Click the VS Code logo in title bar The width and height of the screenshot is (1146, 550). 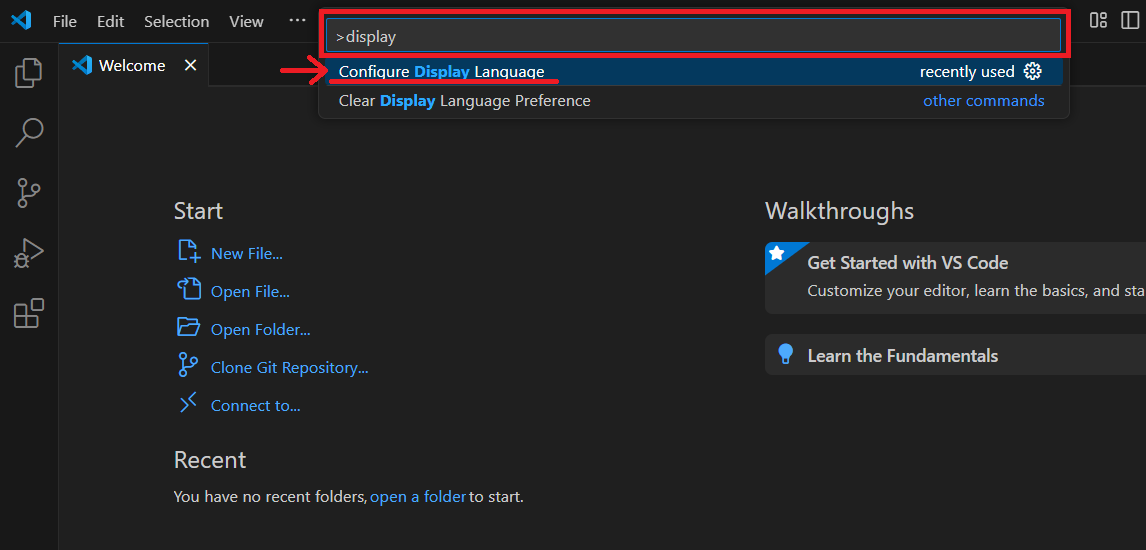point(21,21)
